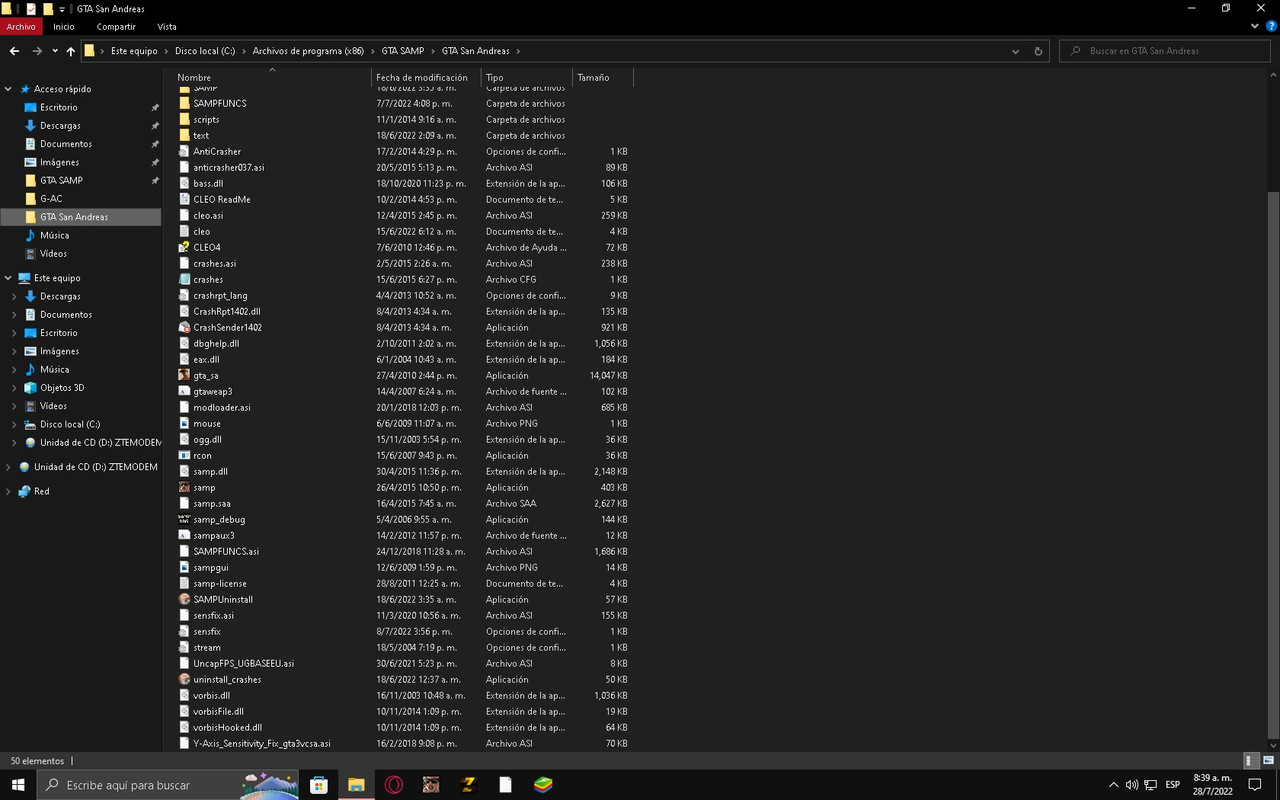Select the vorbisHooked.dll file name
The width and height of the screenshot is (1280, 800).
(228, 727)
